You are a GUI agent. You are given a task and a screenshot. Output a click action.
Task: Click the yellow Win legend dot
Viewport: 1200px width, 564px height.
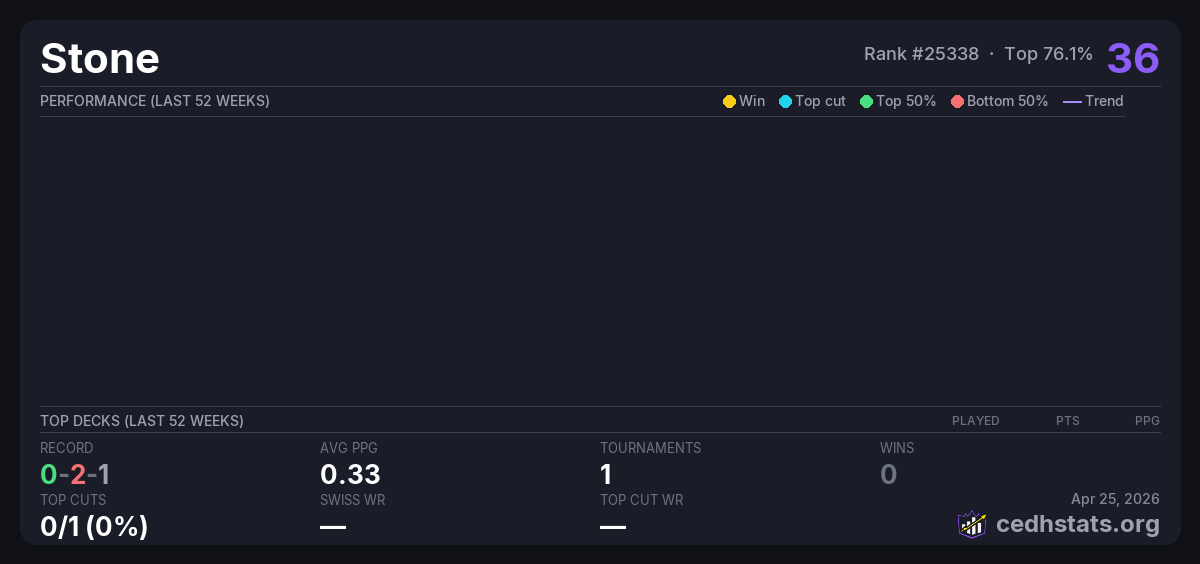coord(729,101)
